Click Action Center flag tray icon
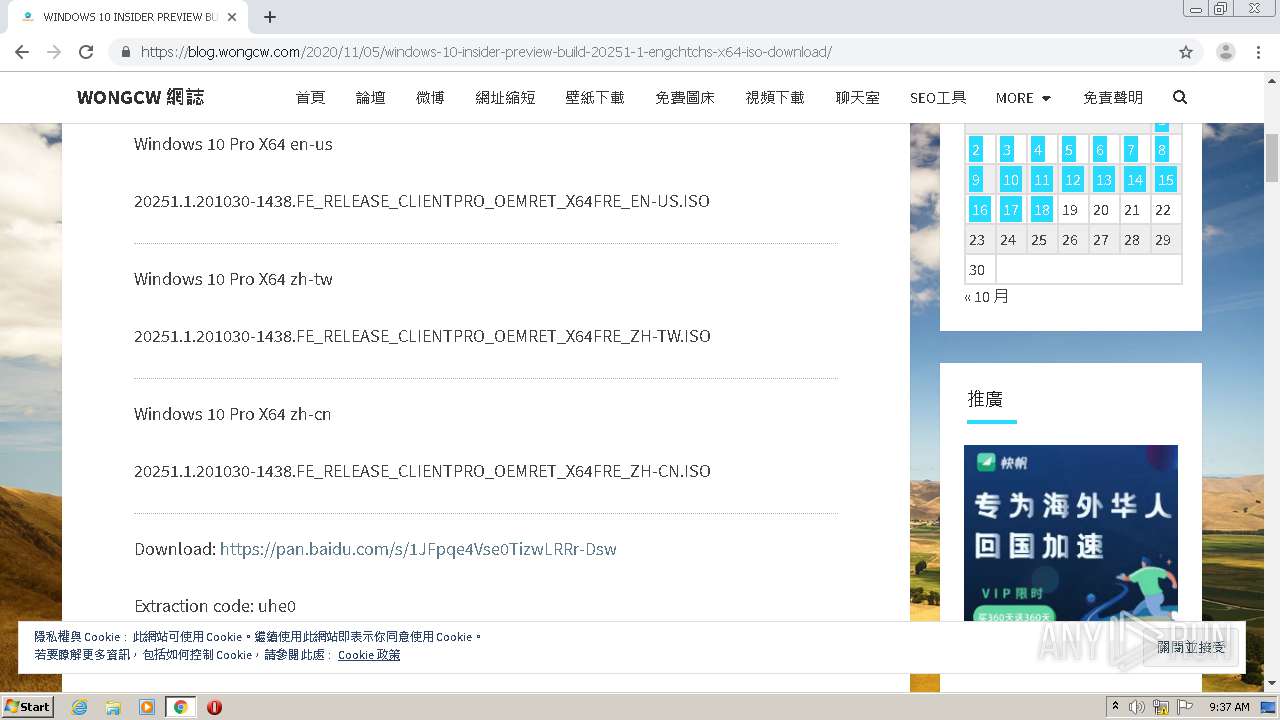The image size is (1280, 720). pyautogui.click(x=1185, y=707)
